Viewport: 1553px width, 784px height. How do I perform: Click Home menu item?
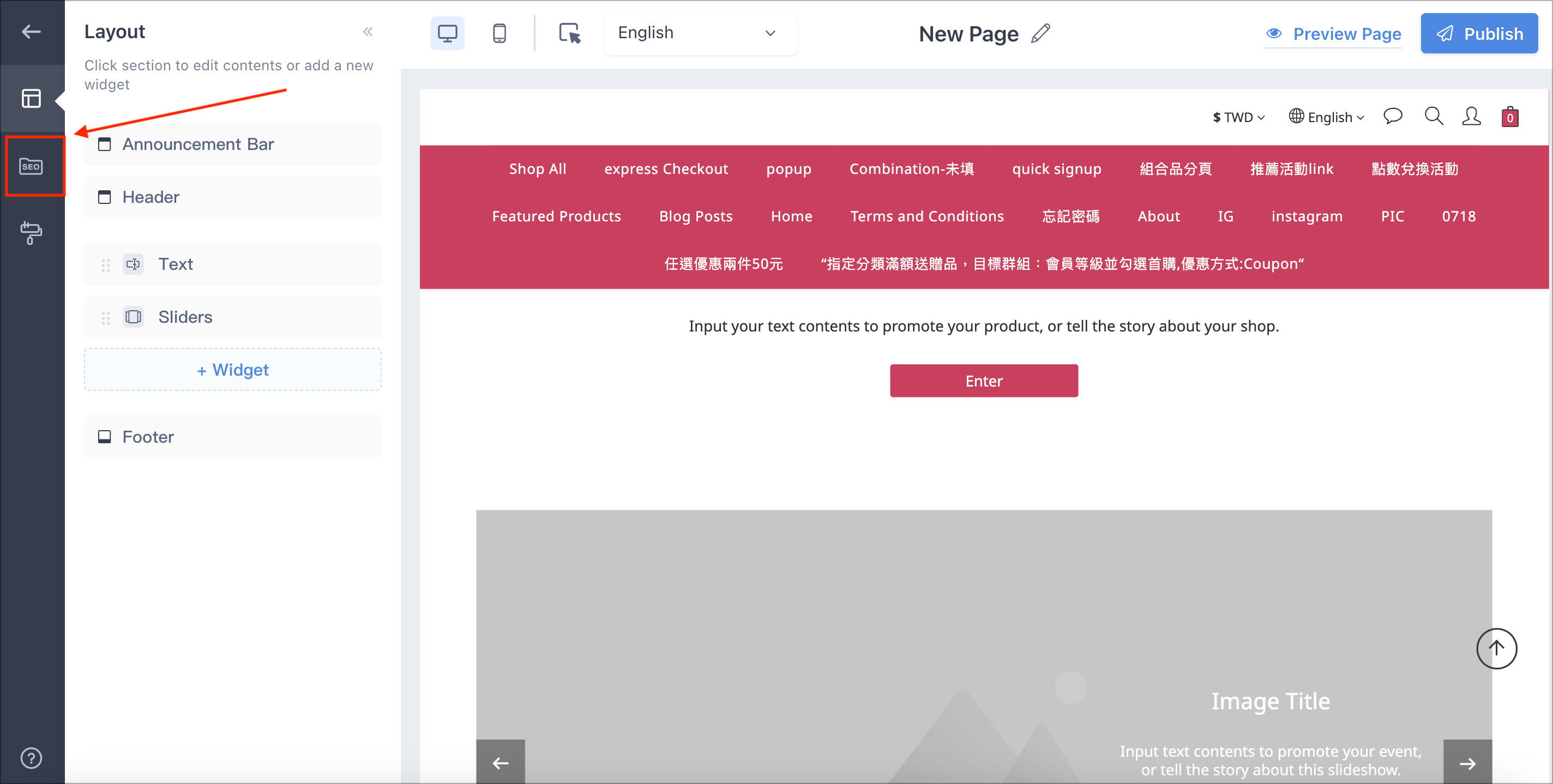click(792, 216)
